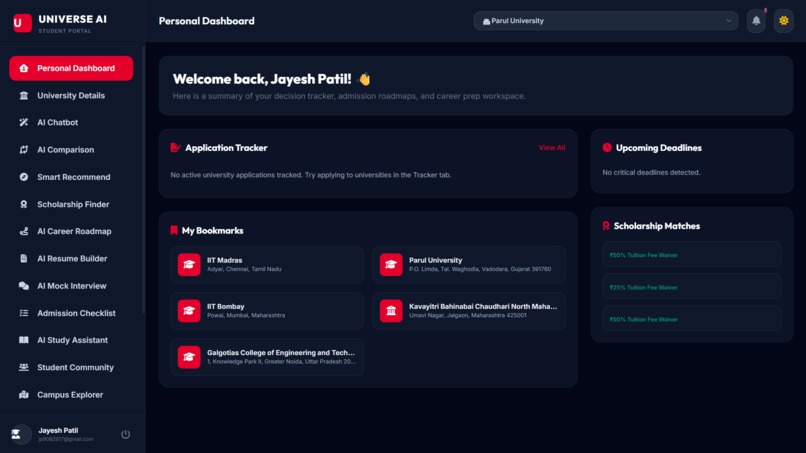Open the IIT Madras bookmark card
806x453 pixels.
tap(267, 265)
